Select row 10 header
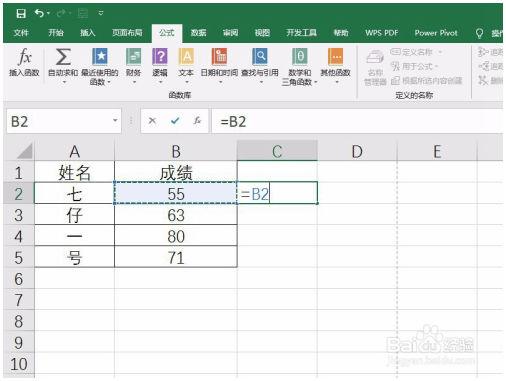This screenshot has height=381, width=506. coord(19,364)
